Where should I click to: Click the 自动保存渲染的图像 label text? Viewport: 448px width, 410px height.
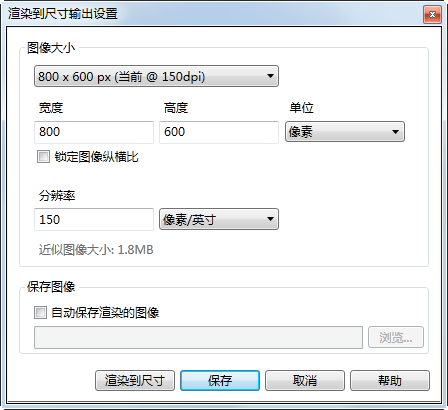click(x=105, y=313)
